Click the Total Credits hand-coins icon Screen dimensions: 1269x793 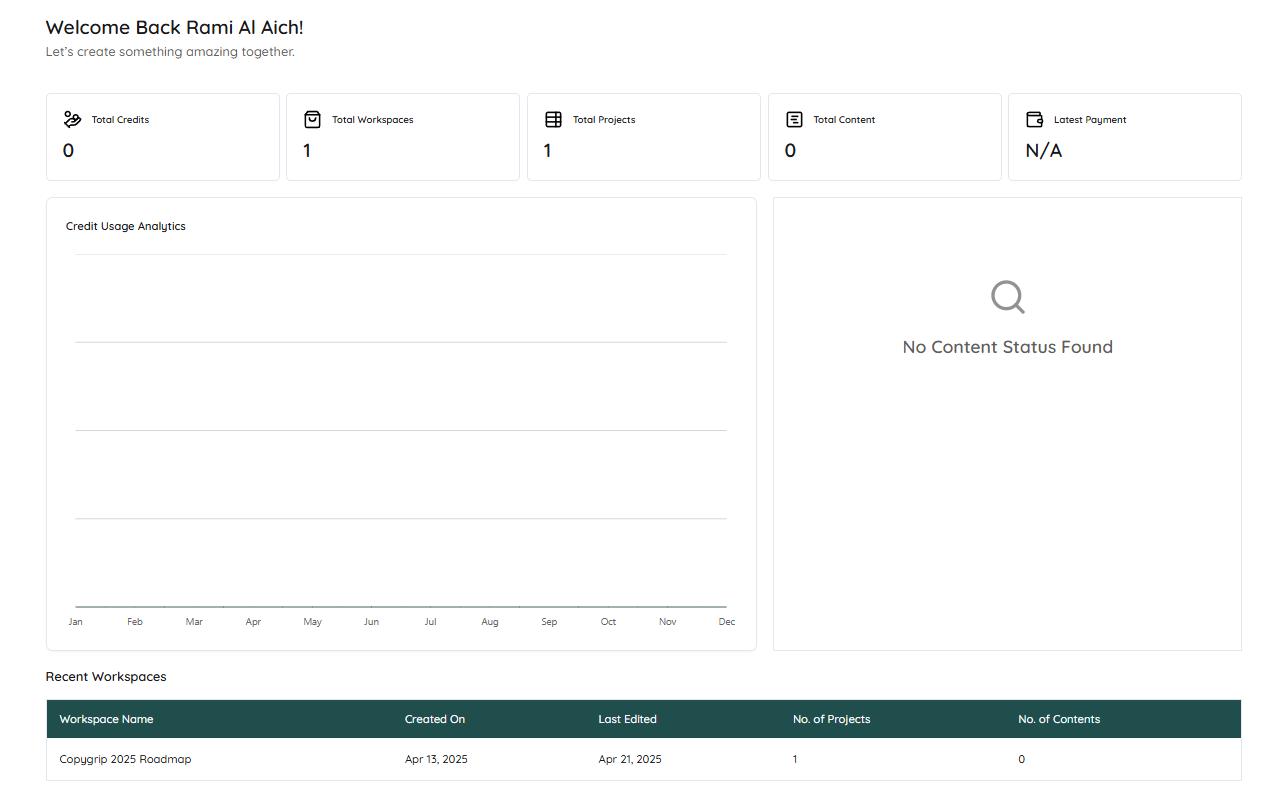pos(72,120)
